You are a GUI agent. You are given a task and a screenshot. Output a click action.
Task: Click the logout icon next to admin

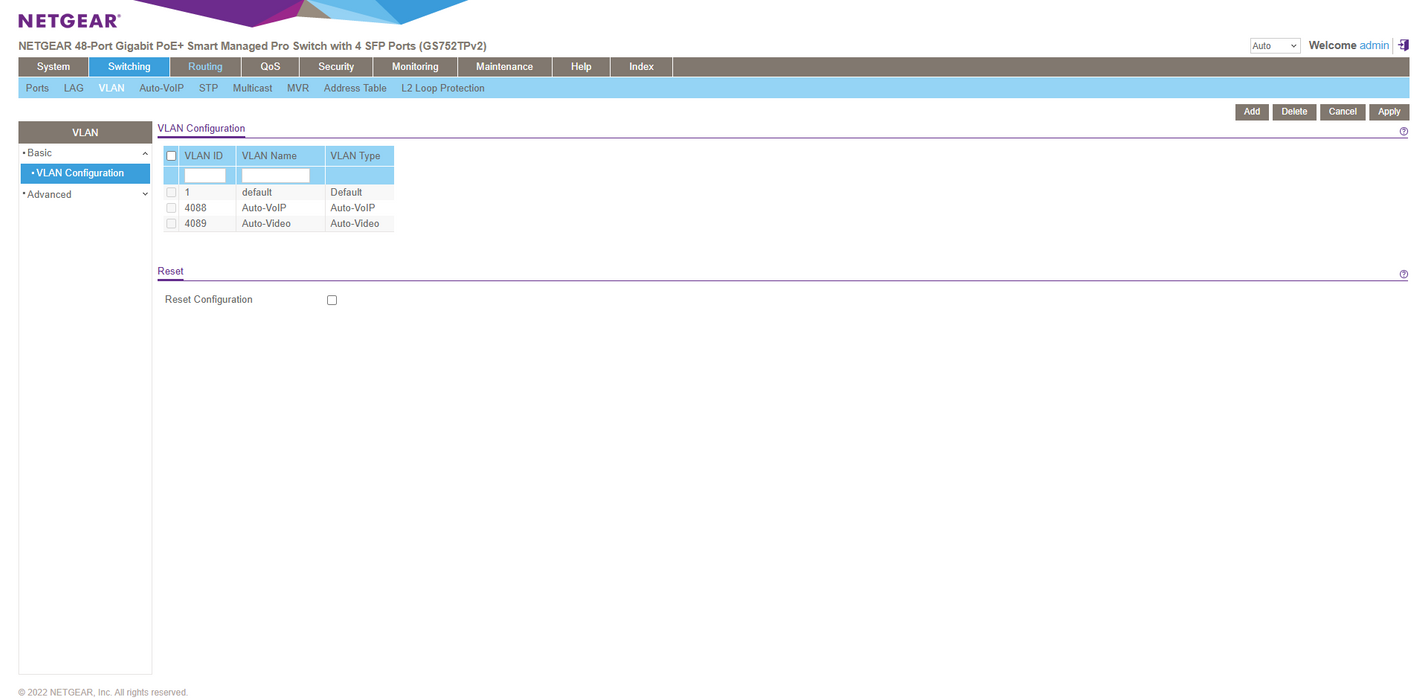[x=1404, y=45]
